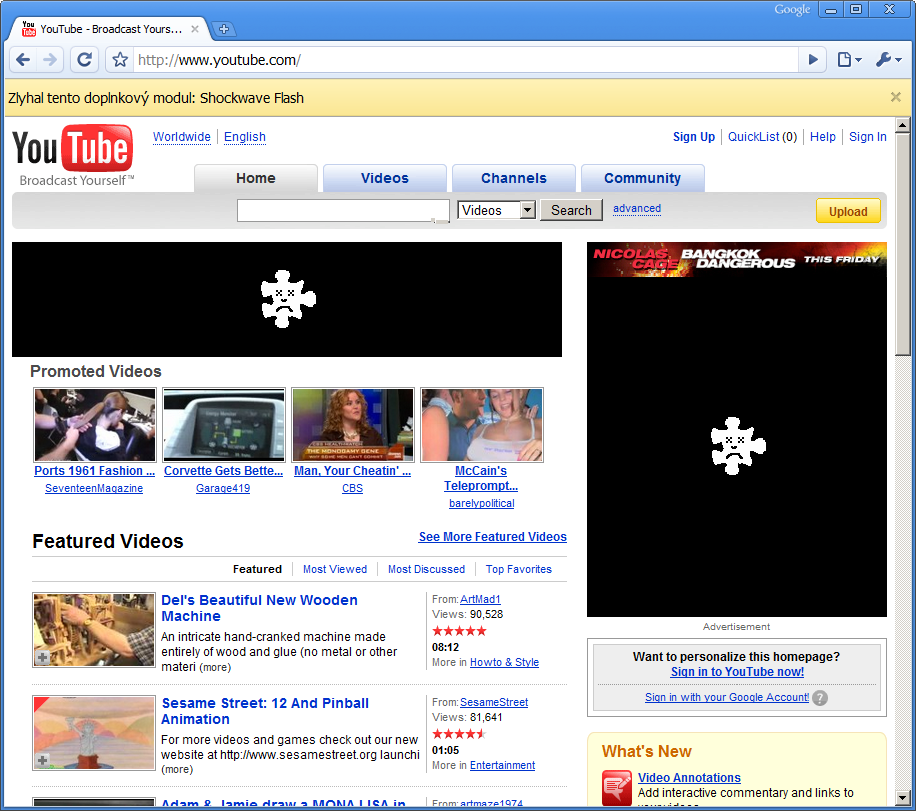Click the Sign Up link
Image resolution: width=916 pixels, height=811 pixels.
[693, 137]
